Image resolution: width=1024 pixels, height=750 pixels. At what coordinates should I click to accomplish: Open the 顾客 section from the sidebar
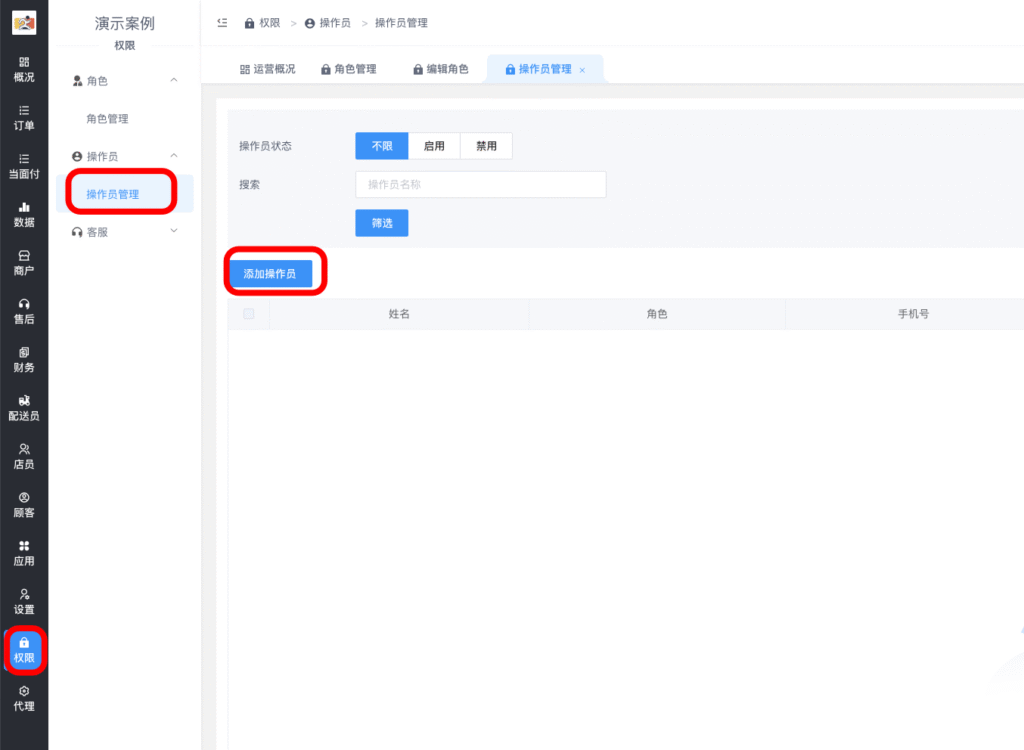(x=22, y=505)
